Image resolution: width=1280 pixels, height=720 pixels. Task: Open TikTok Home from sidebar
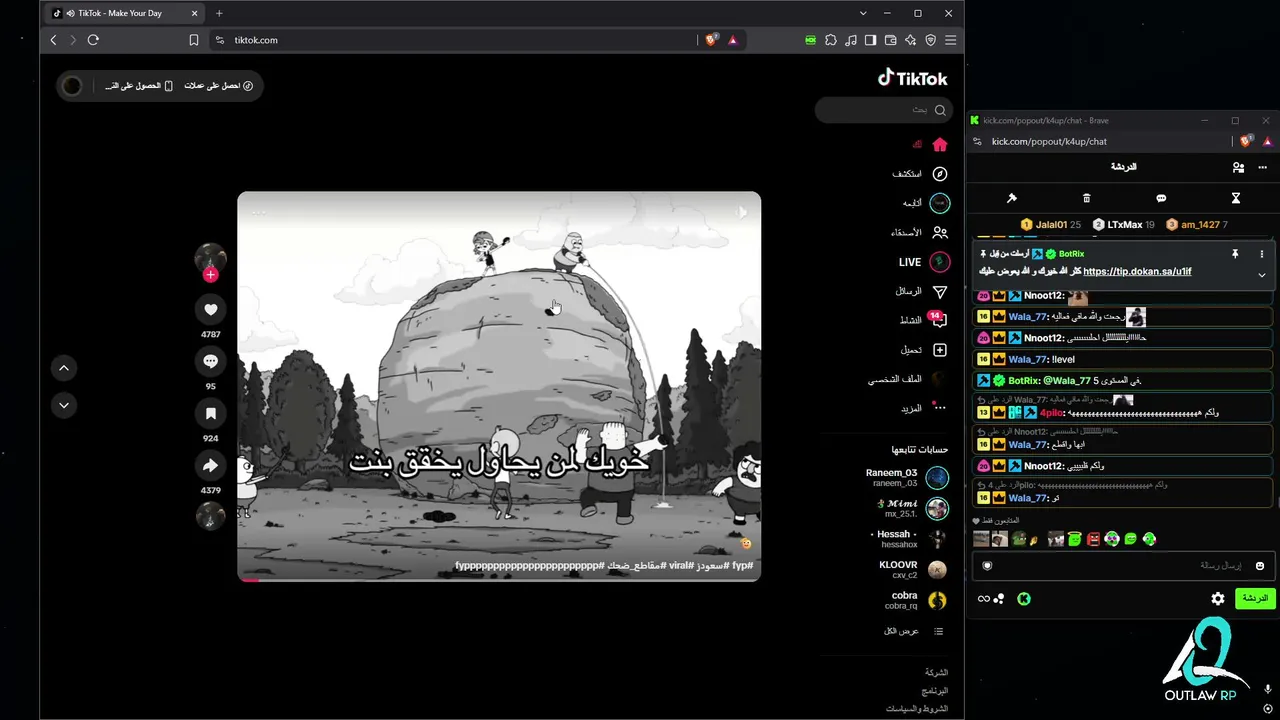930,145
